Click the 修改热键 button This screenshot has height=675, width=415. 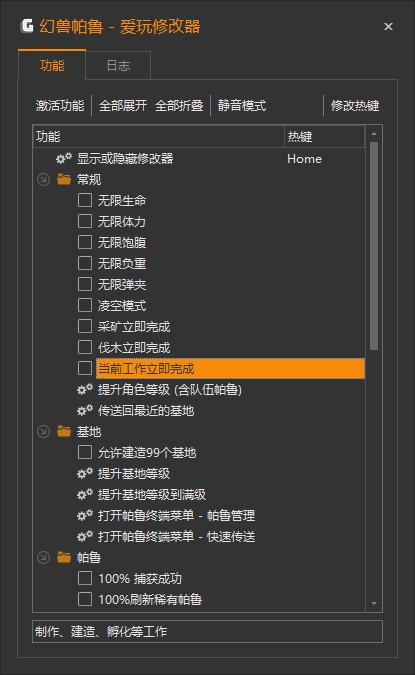(x=355, y=105)
